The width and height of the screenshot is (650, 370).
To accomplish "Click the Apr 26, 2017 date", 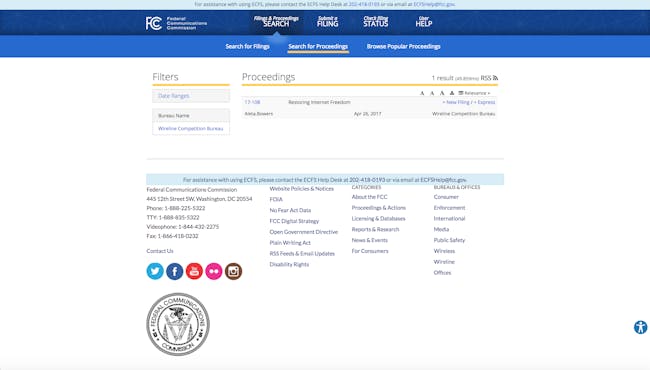I will (367, 114).
